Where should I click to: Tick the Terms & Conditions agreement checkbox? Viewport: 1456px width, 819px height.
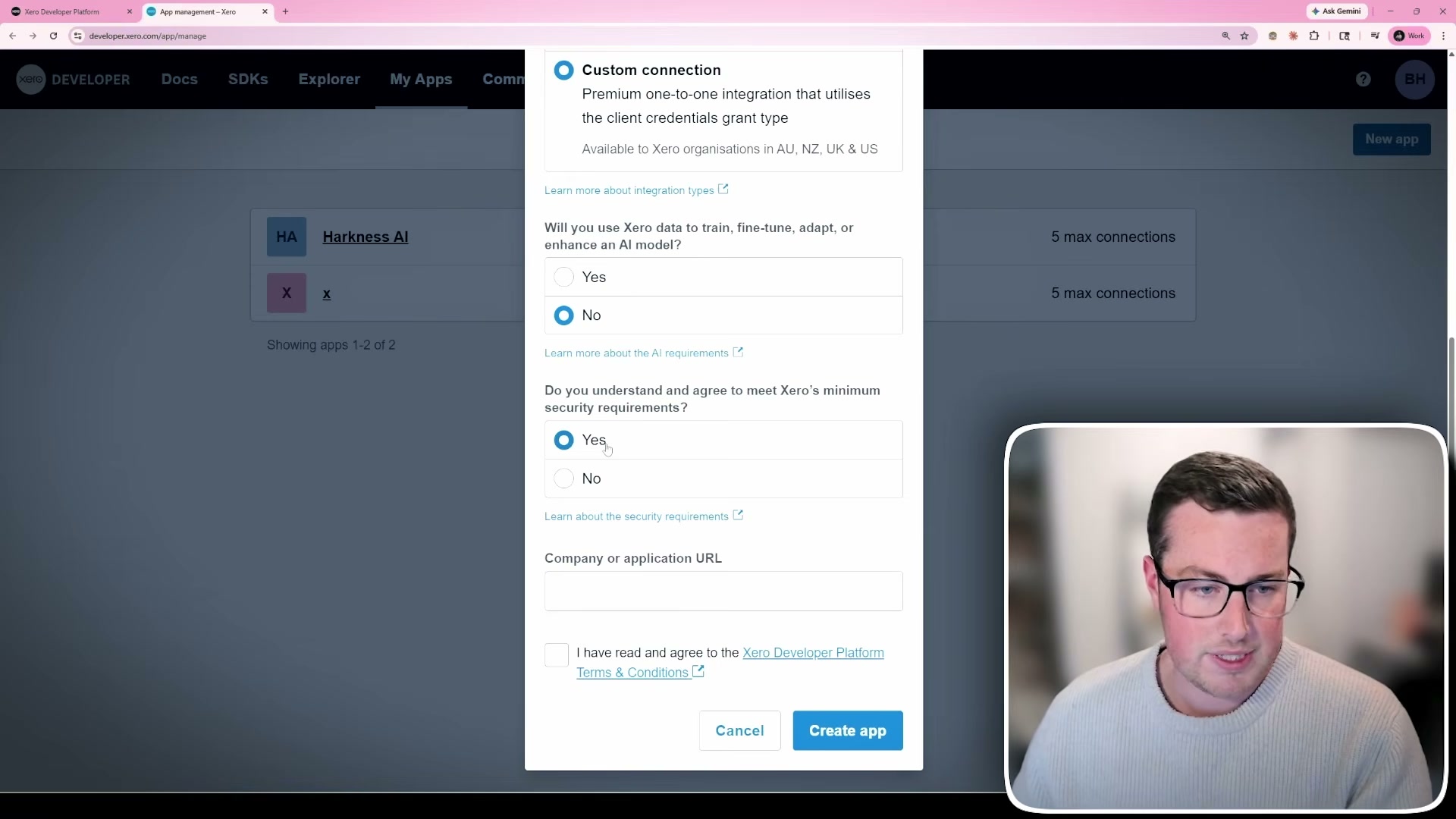point(557,655)
